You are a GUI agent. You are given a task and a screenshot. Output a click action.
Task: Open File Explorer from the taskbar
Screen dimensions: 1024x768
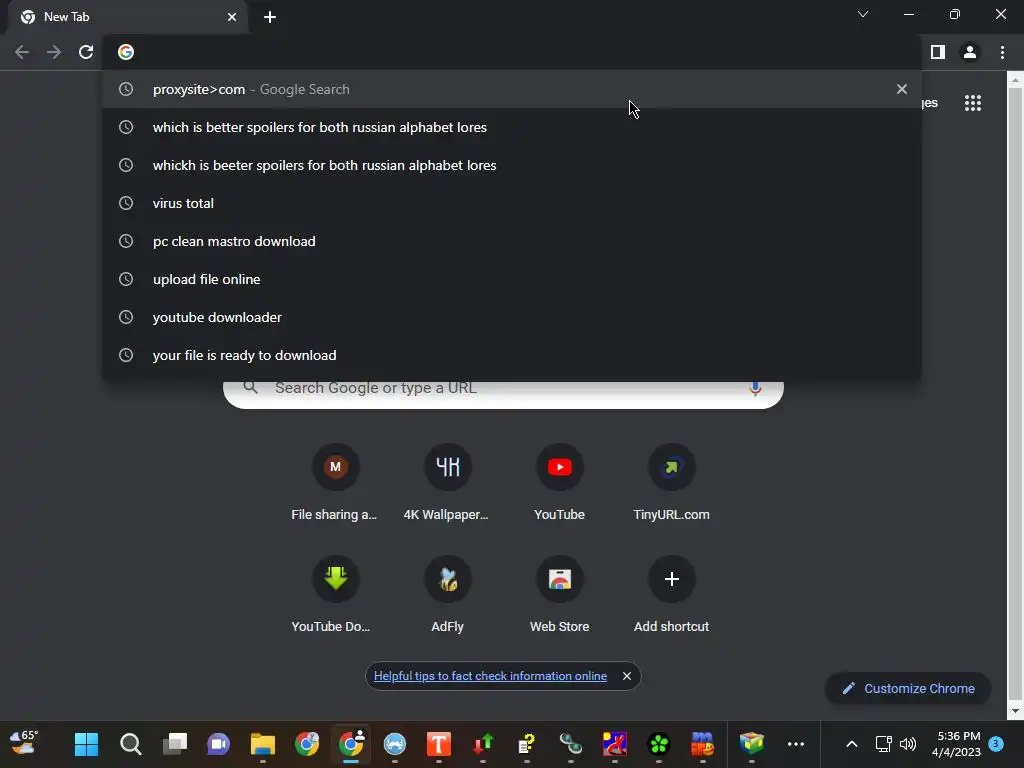pos(263,744)
